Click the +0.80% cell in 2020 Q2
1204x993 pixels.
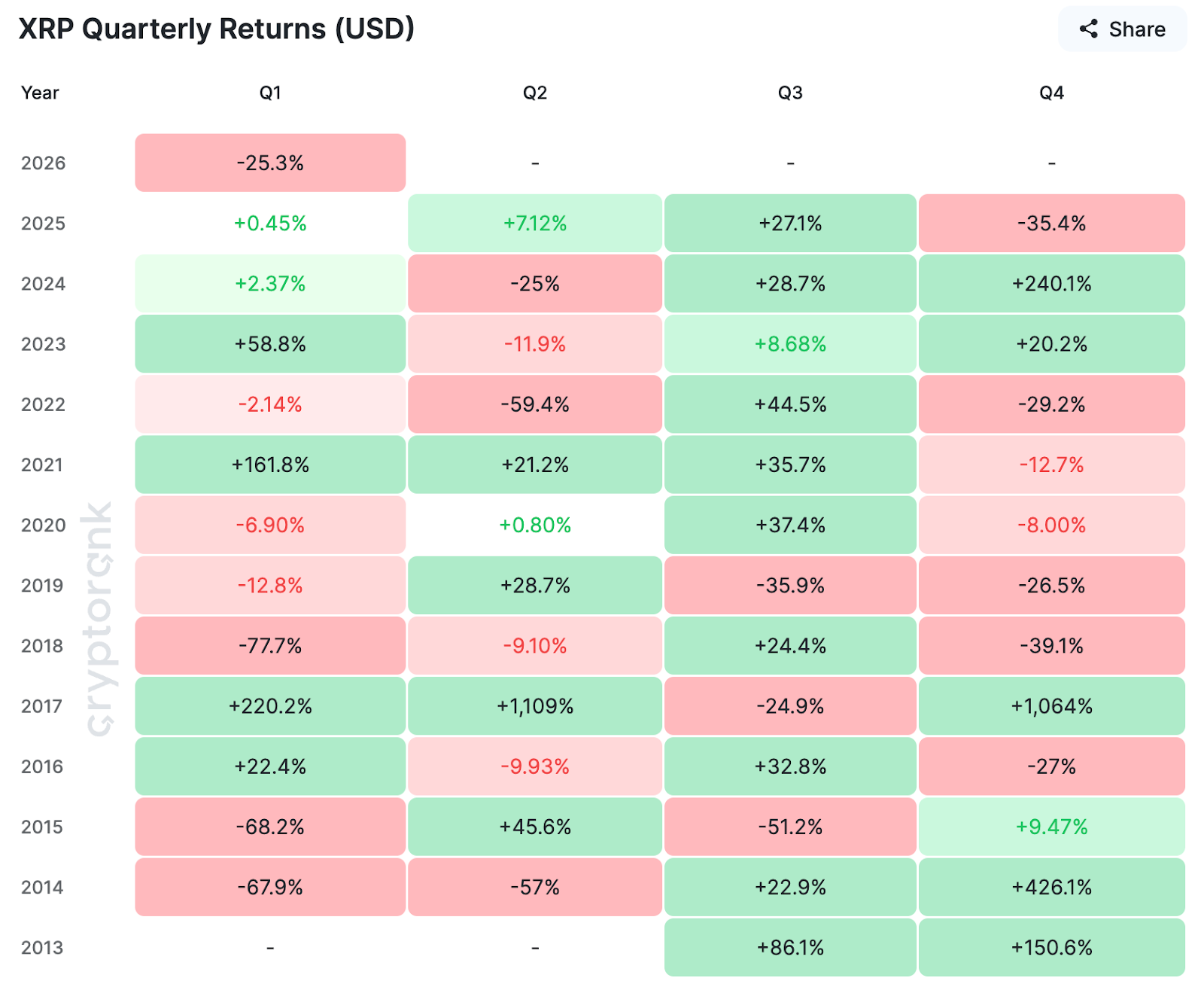point(534,525)
